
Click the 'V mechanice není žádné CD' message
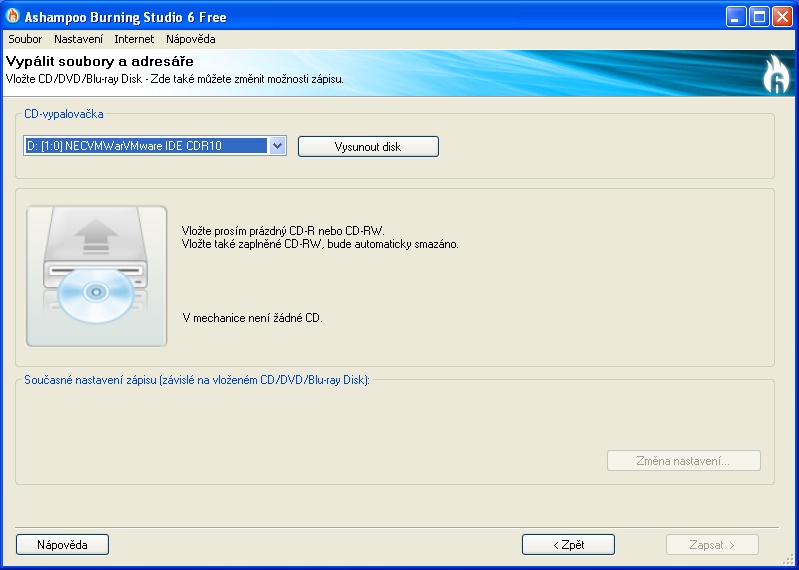[x=252, y=318]
